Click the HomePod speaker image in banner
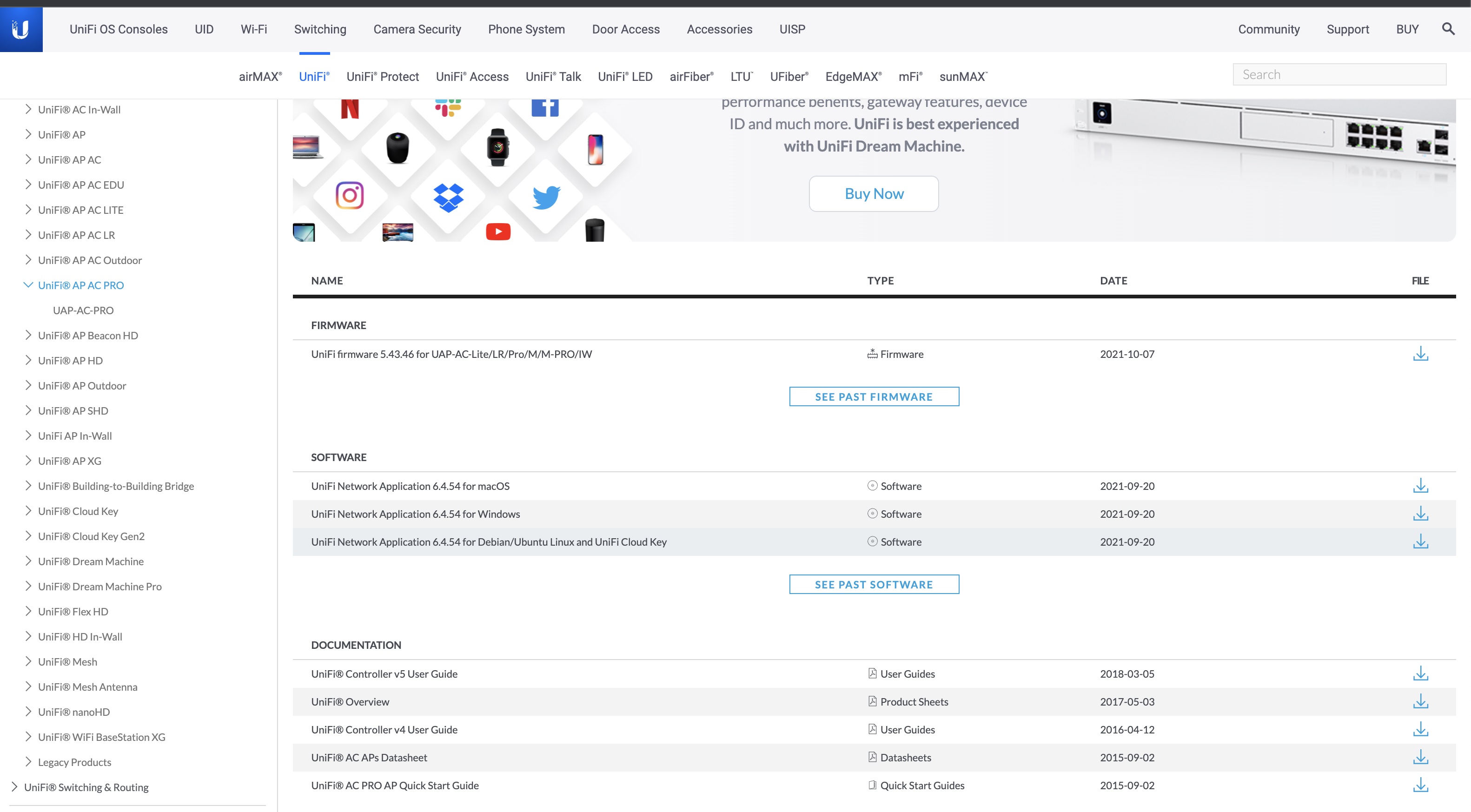 tap(398, 148)
